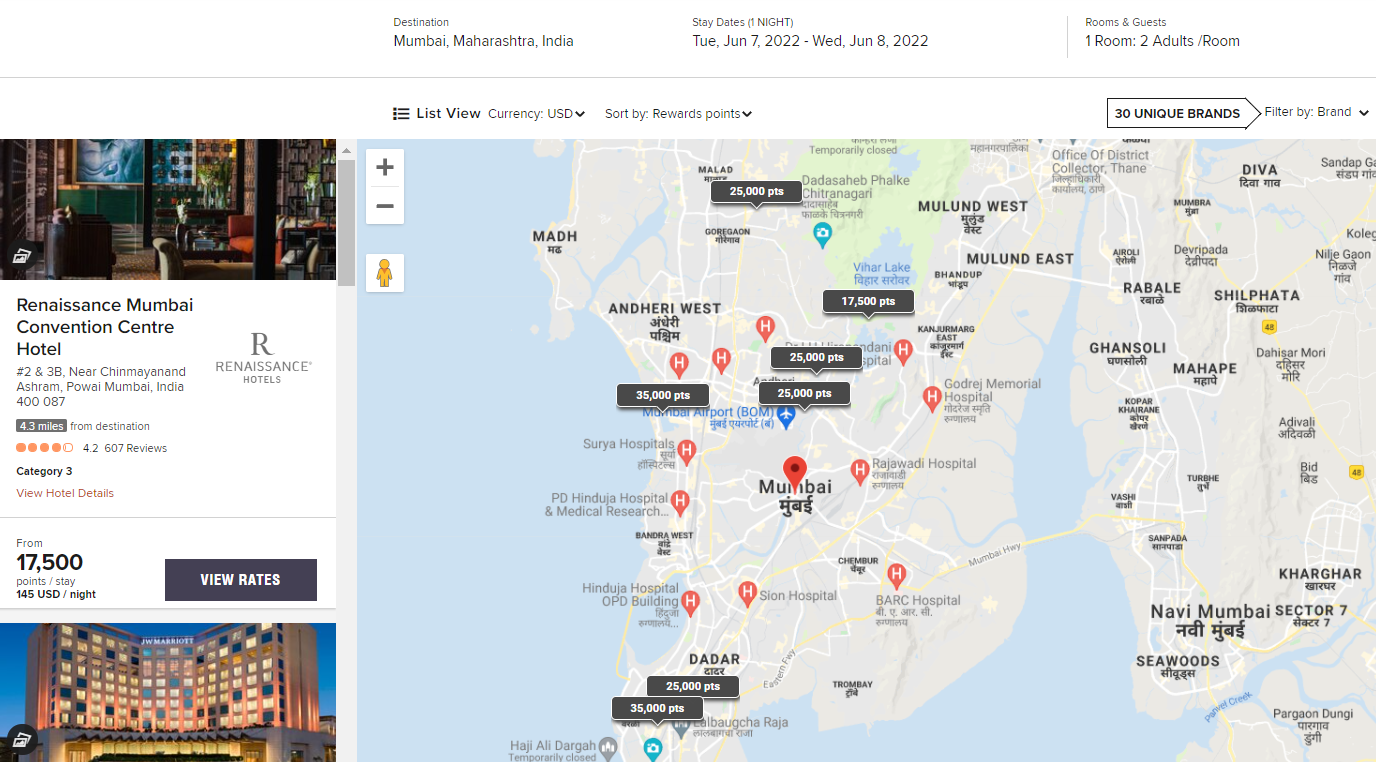Open View Hotel Details link

(x=65, y=493)
